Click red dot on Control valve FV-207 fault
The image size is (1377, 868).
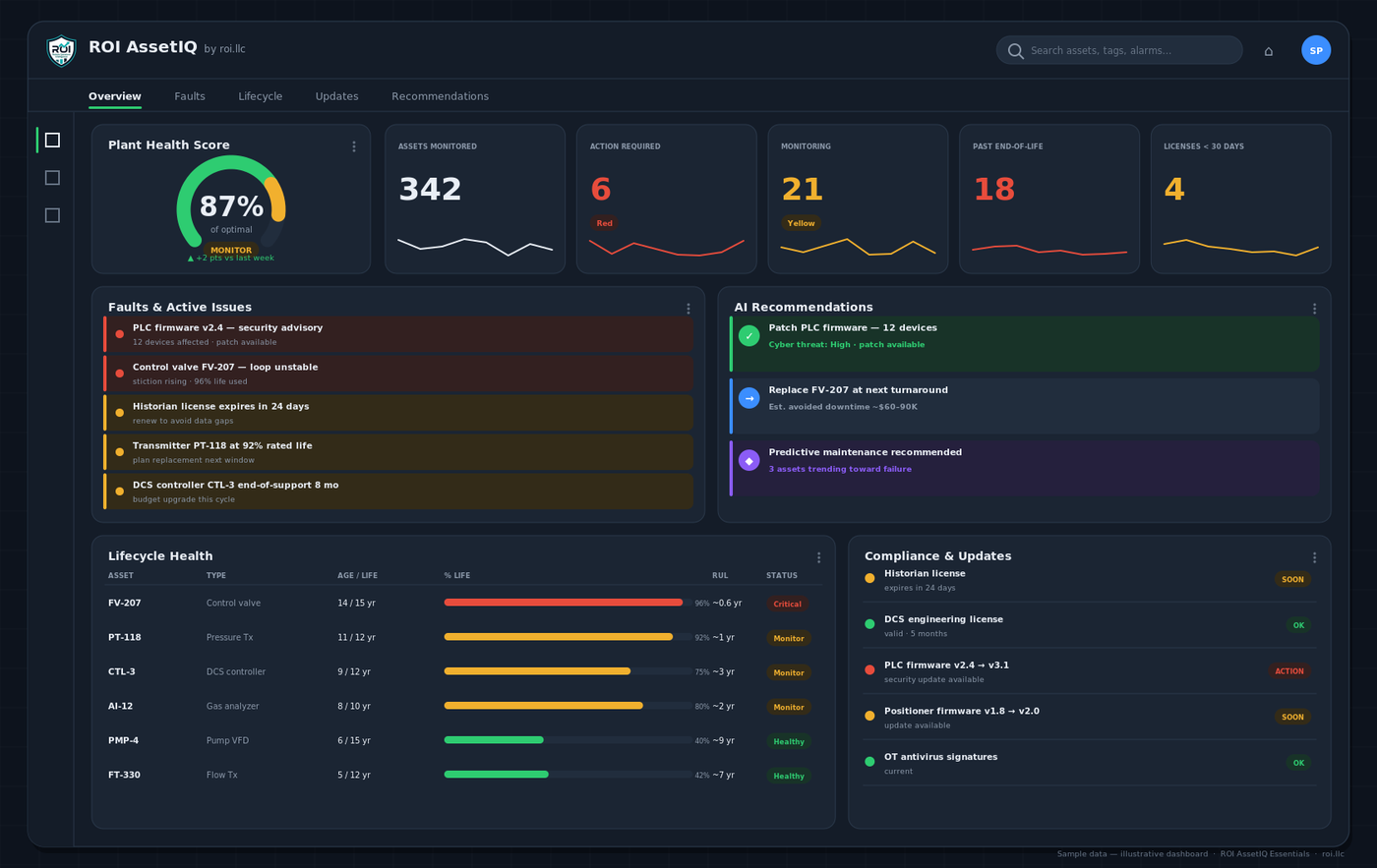coord(120,374)
